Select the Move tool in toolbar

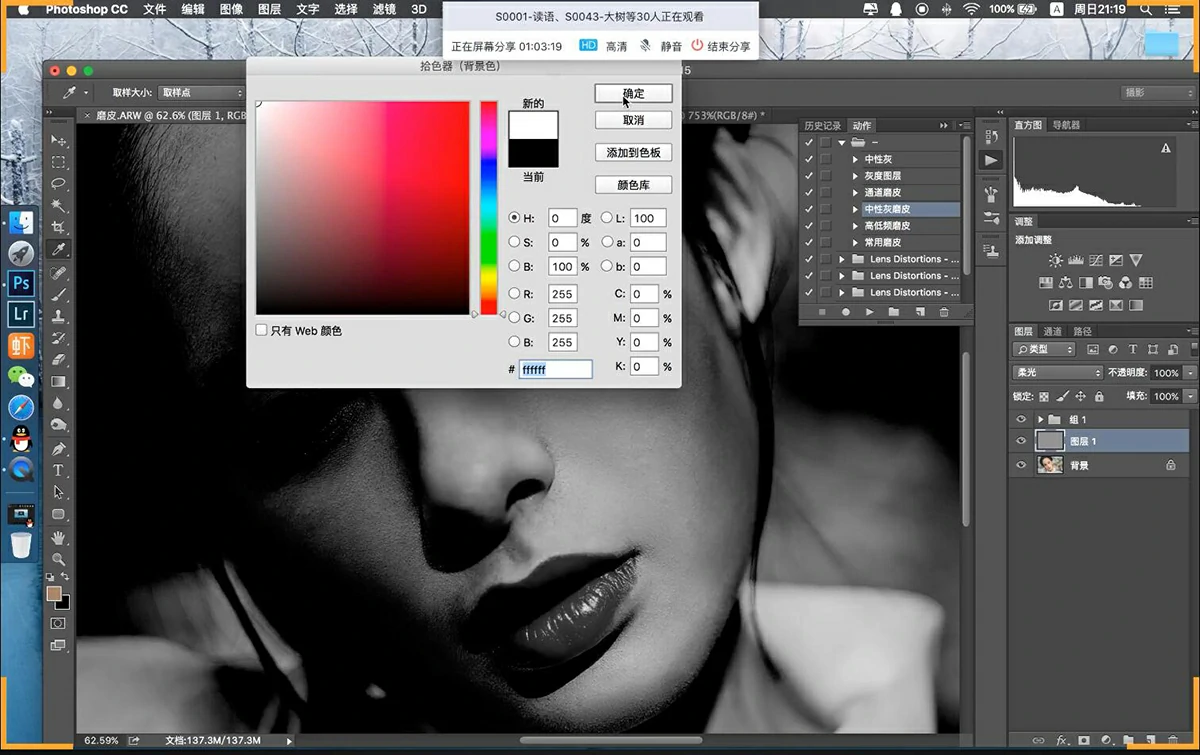pyautogui.click(x=58, y=141)
